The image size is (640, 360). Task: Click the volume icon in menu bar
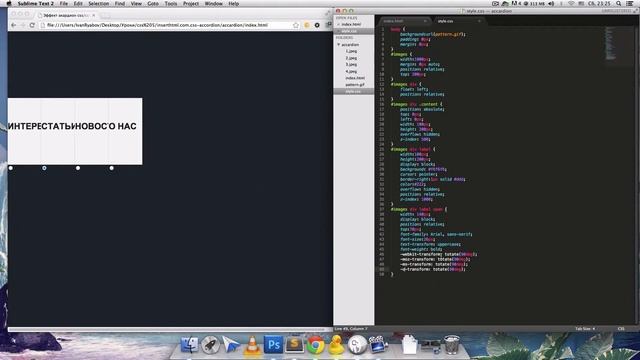coord(551,3)
